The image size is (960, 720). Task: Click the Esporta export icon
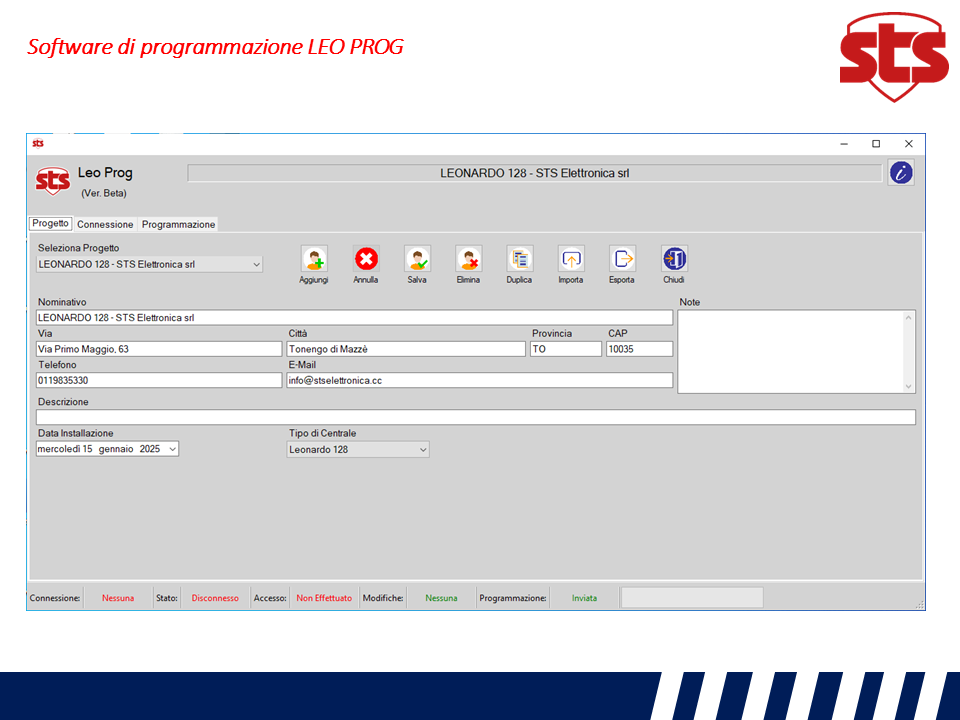(622, 259)
